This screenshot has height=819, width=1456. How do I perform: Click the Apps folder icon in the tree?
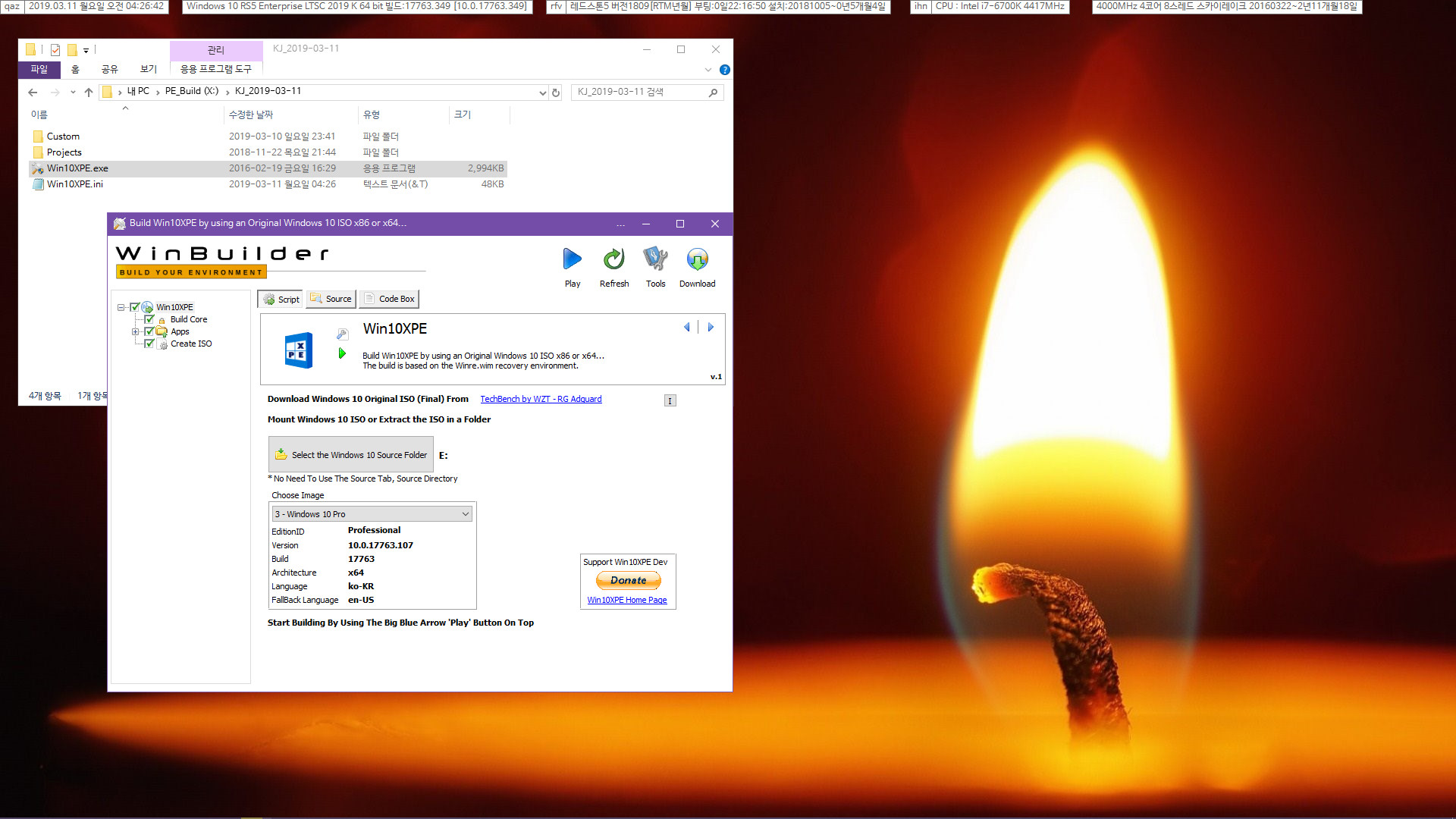pyautogui.click(x=162, y=331)
